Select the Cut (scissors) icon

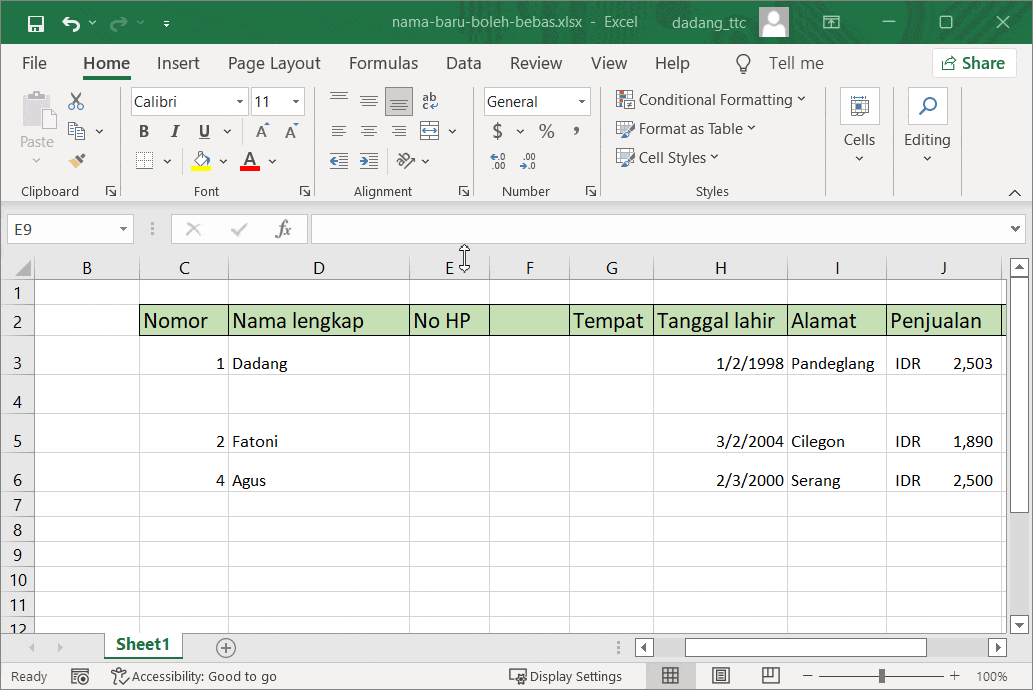point(75,101)
